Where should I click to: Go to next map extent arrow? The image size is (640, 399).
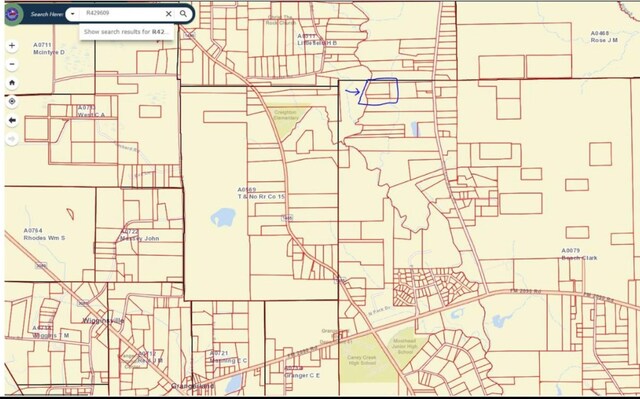12,139
